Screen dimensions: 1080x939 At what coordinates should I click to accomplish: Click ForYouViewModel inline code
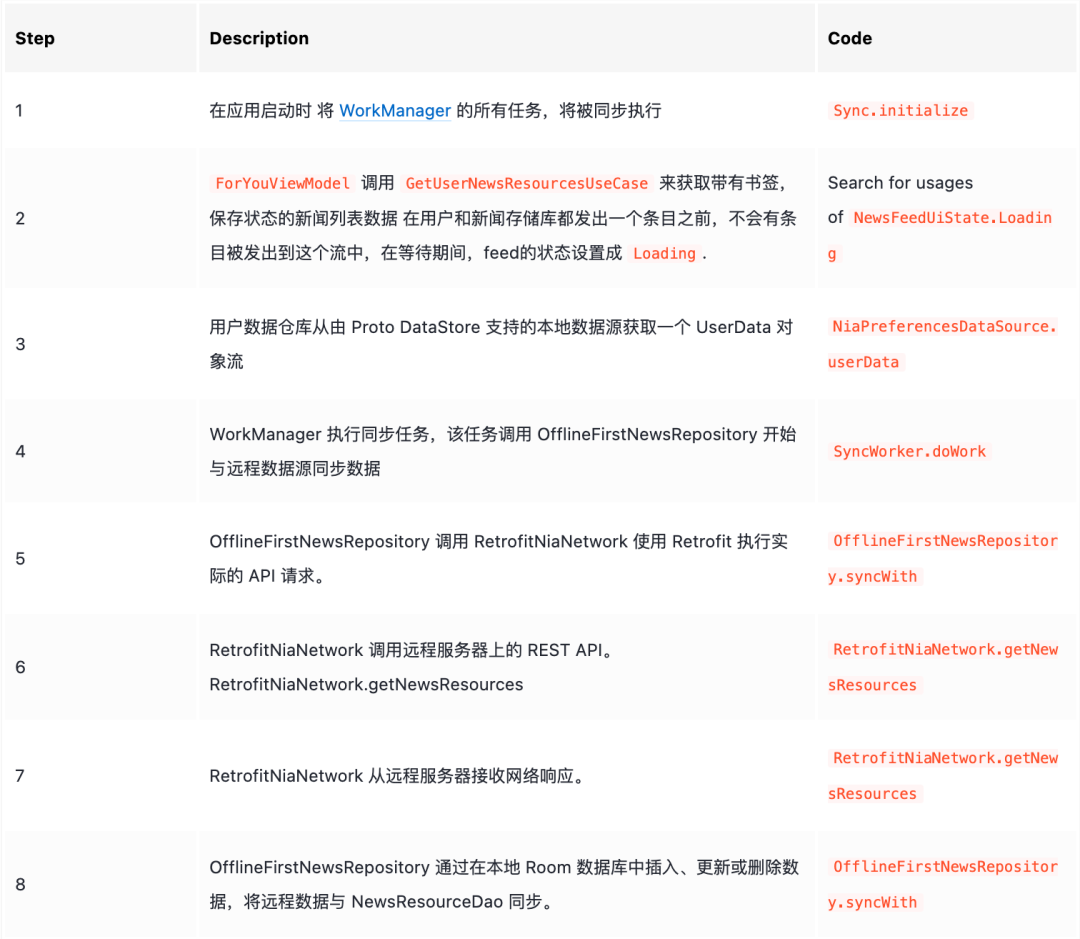click(x=282, y=183)
